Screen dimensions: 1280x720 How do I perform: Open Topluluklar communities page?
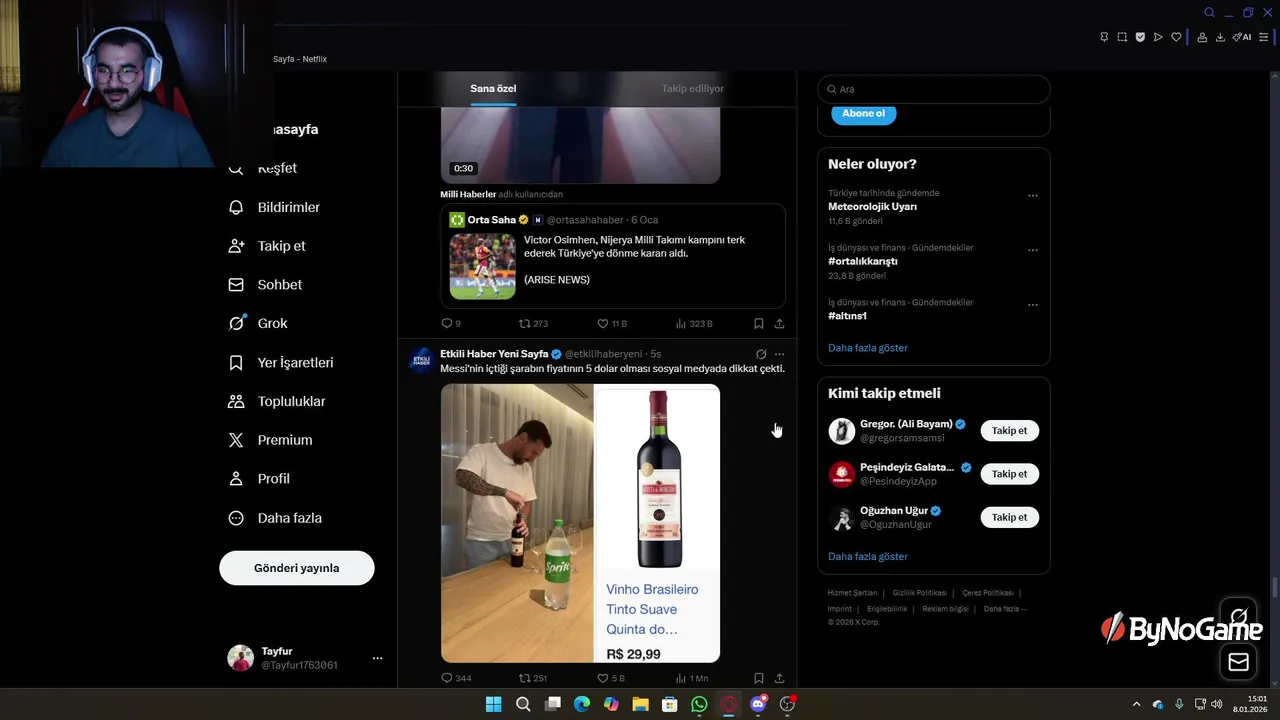pyautogui.click(x=276, y=401)
